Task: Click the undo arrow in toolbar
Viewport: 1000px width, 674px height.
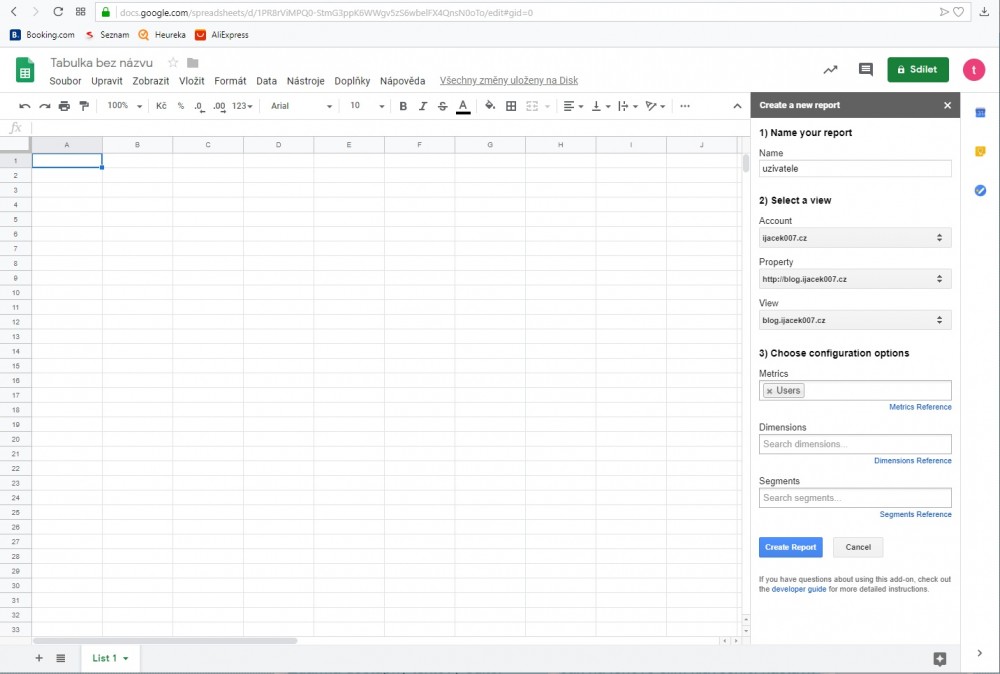Action: tap(25, 106)
